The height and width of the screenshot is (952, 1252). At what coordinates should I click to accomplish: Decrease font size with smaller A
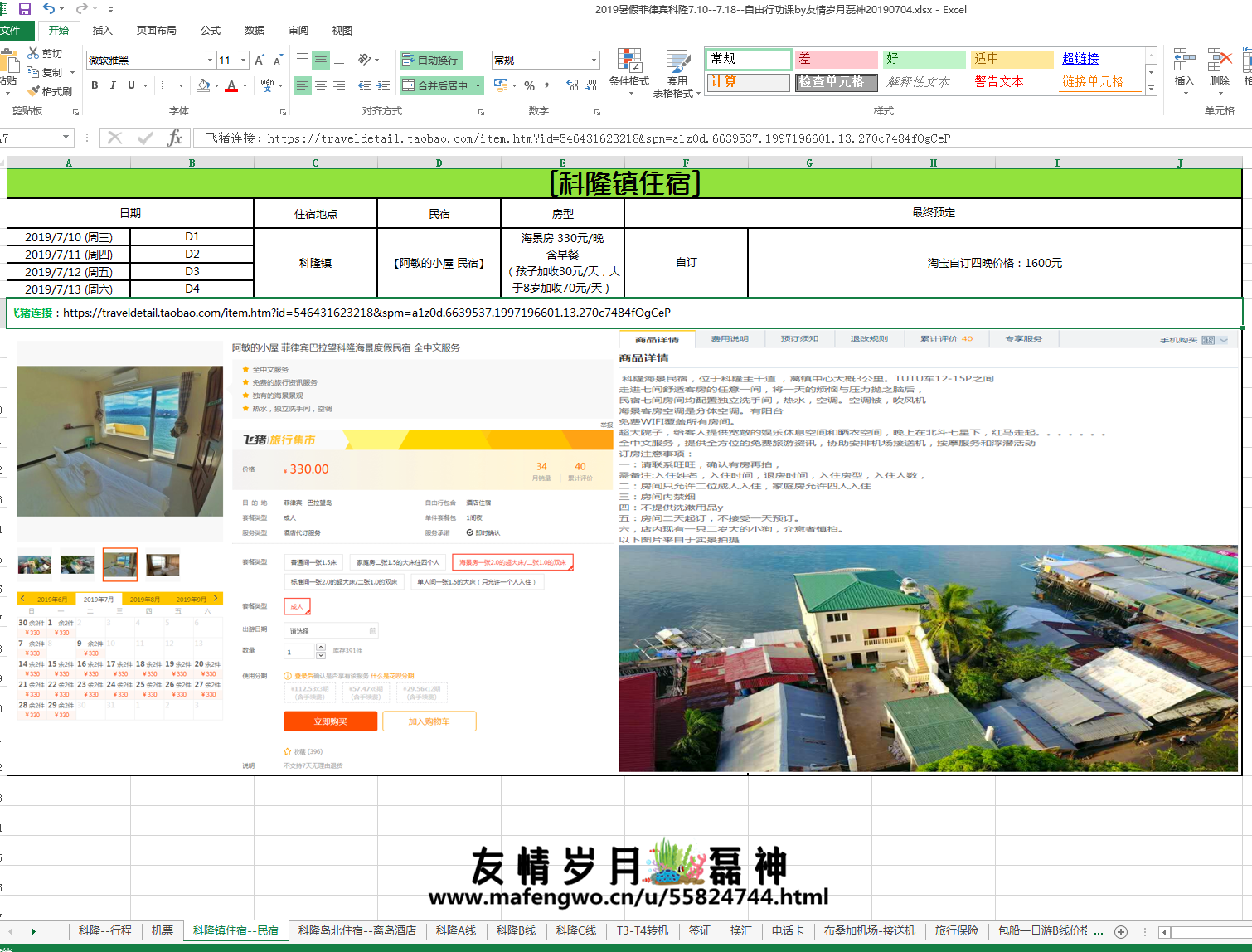[x=278, y=60]
